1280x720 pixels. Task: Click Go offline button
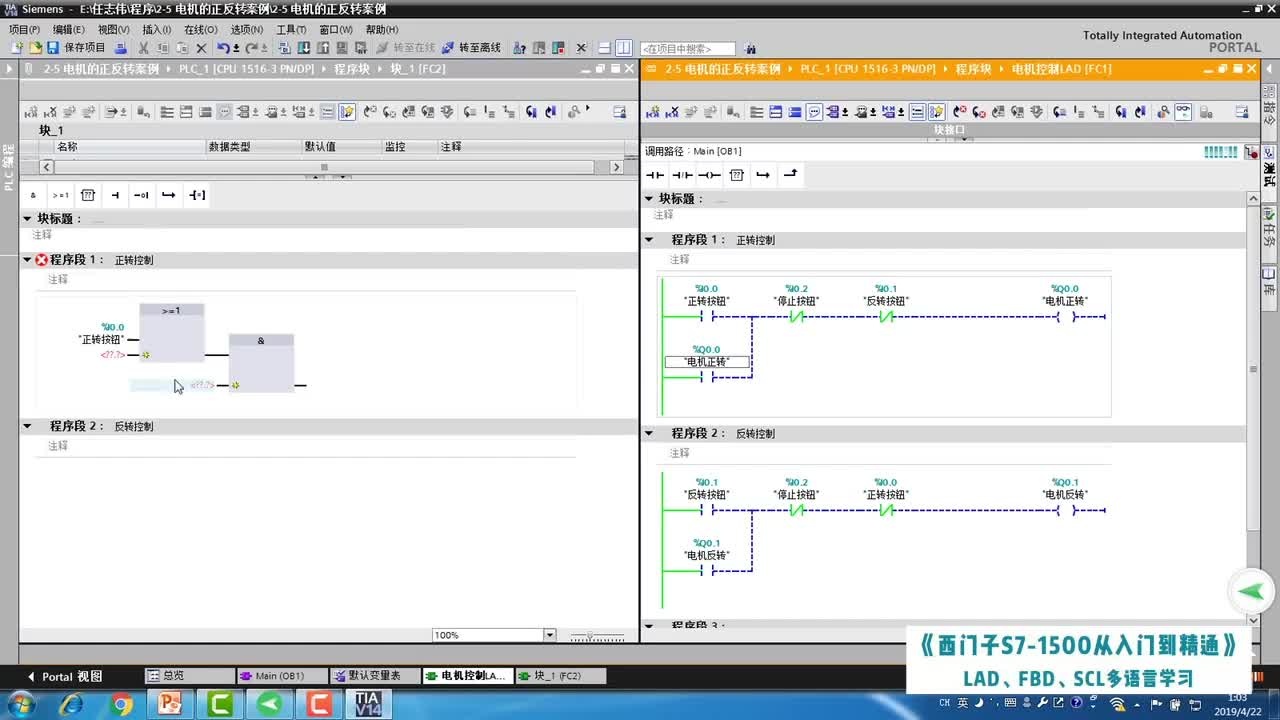(x=471, y=48)
